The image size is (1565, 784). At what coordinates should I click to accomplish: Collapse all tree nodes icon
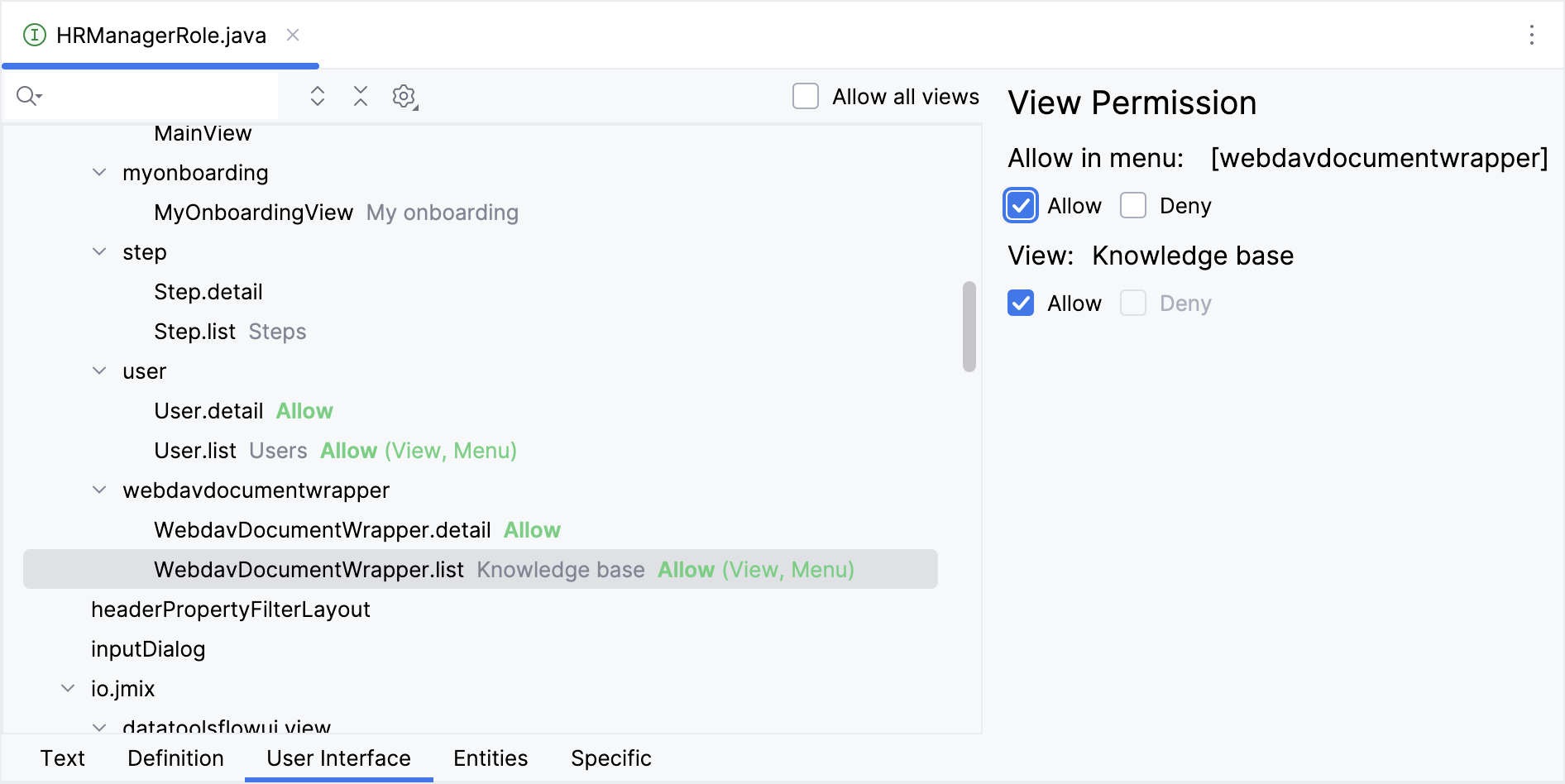[x=361, y=96]
